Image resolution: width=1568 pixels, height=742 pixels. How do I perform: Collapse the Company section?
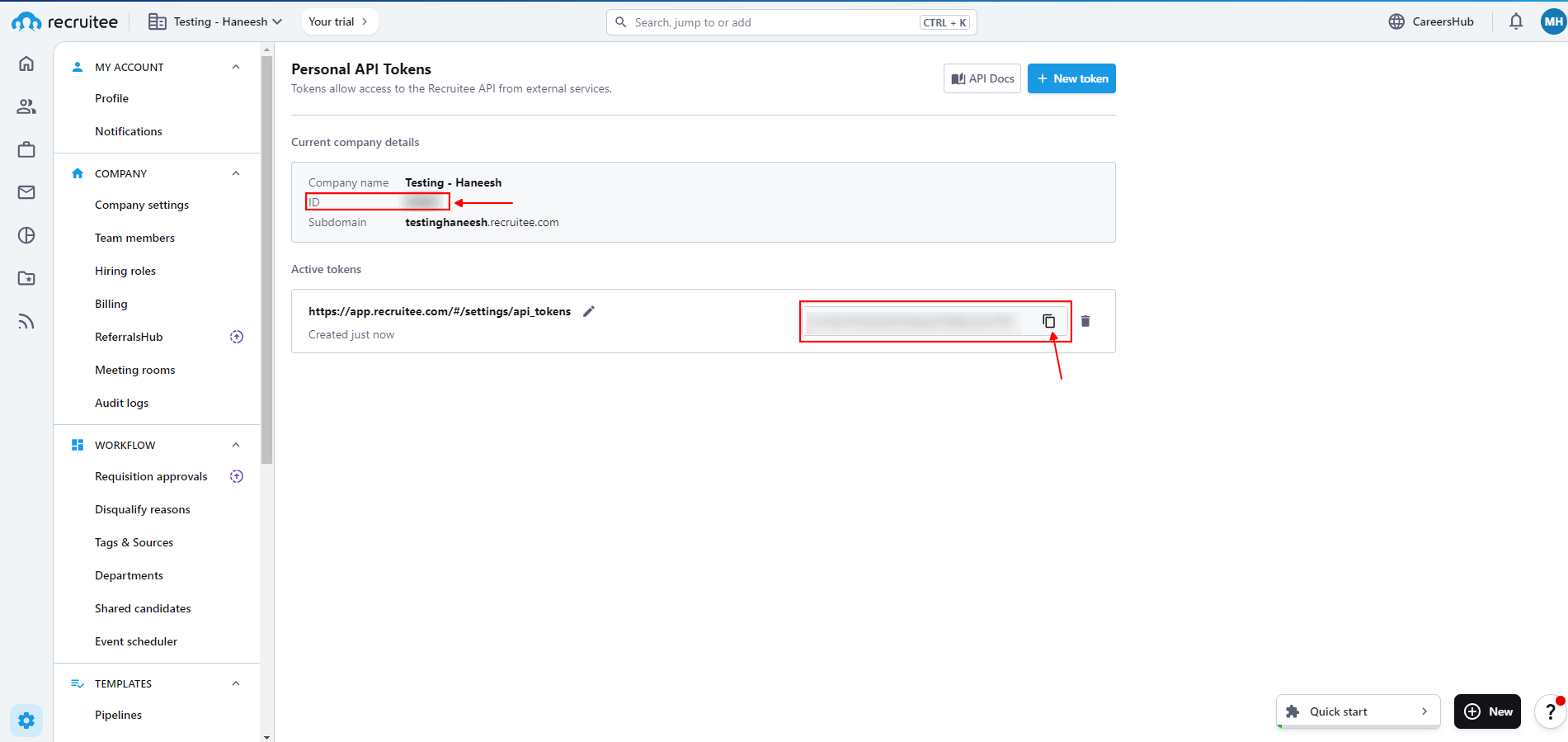click(x=236, y=173)
